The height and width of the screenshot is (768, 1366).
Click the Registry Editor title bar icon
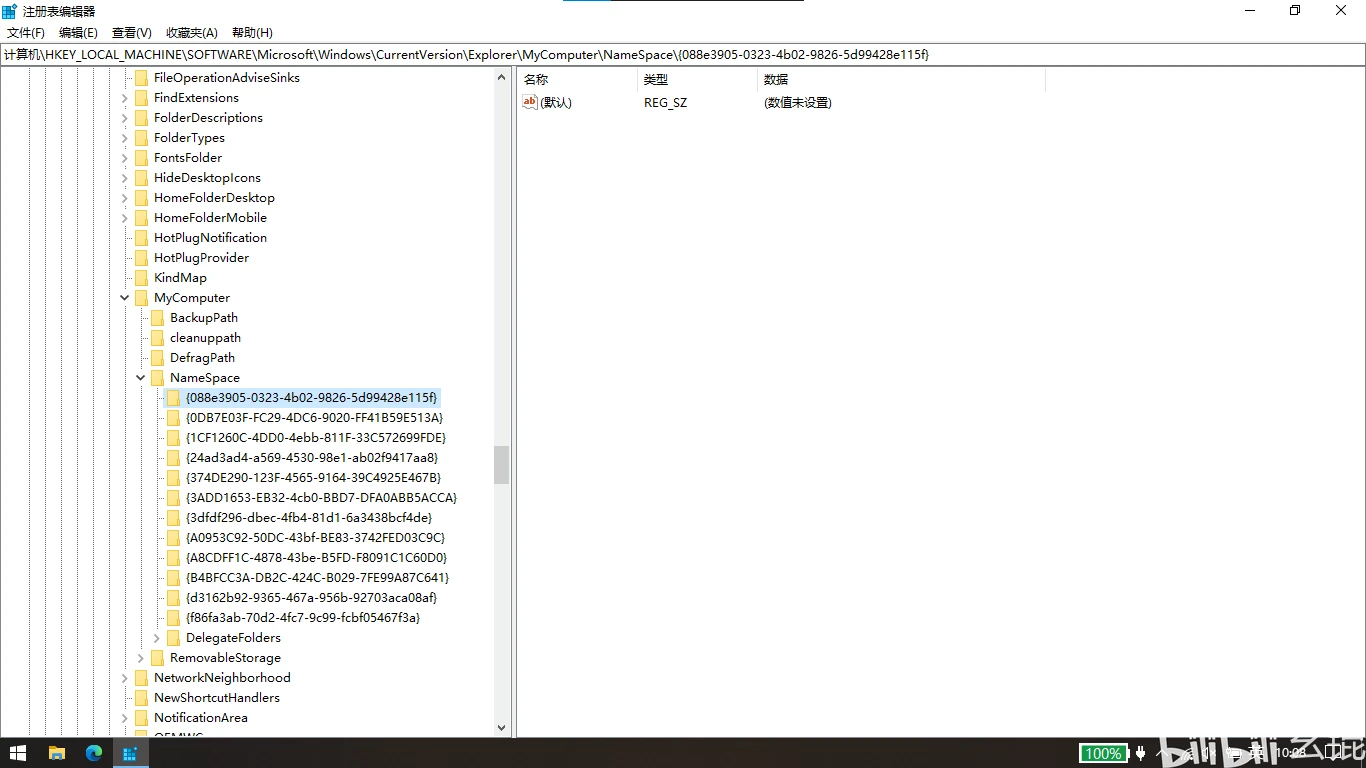10,11
